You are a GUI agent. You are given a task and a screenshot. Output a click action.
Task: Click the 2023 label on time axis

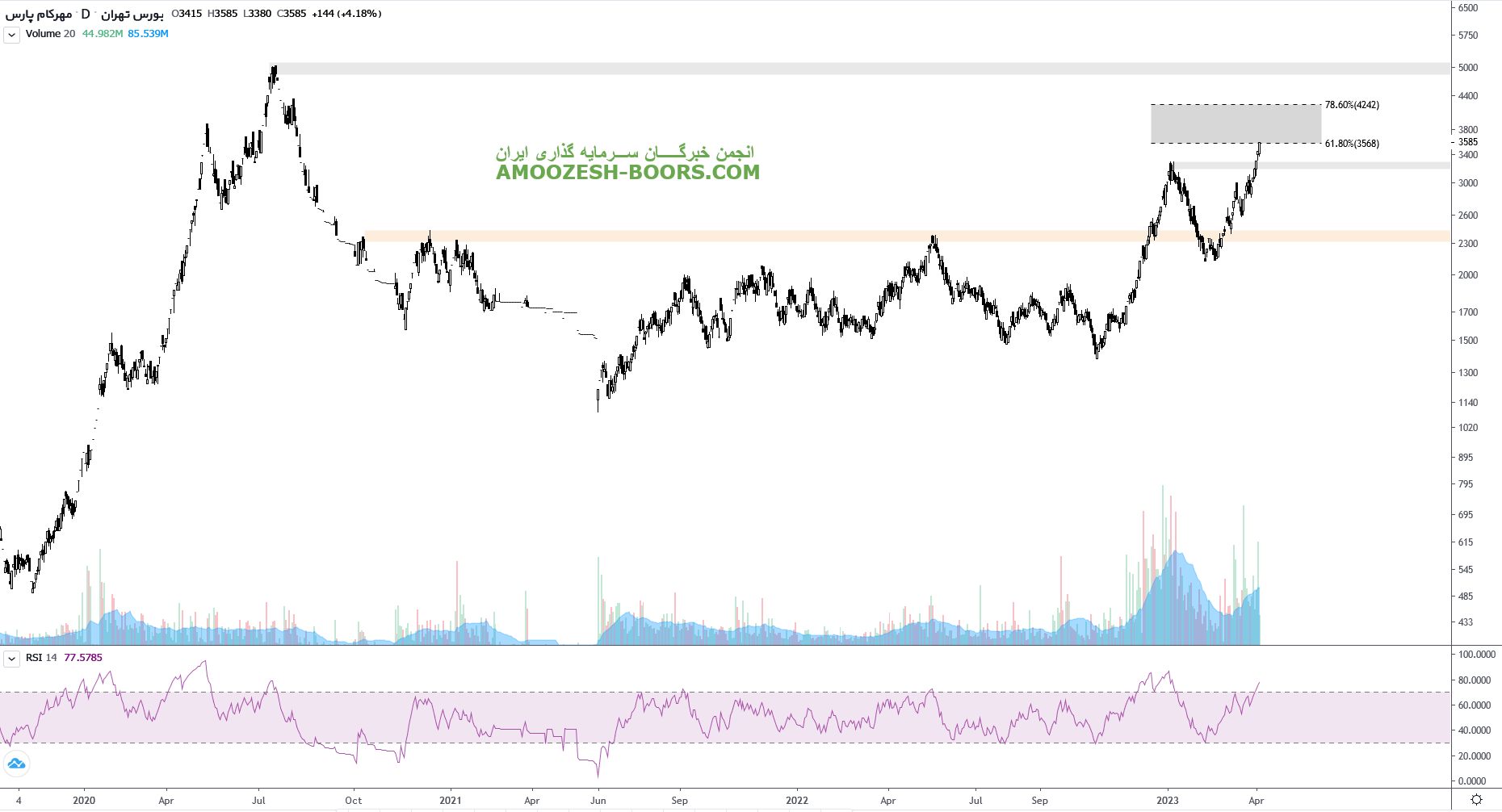click(1167, 801)
